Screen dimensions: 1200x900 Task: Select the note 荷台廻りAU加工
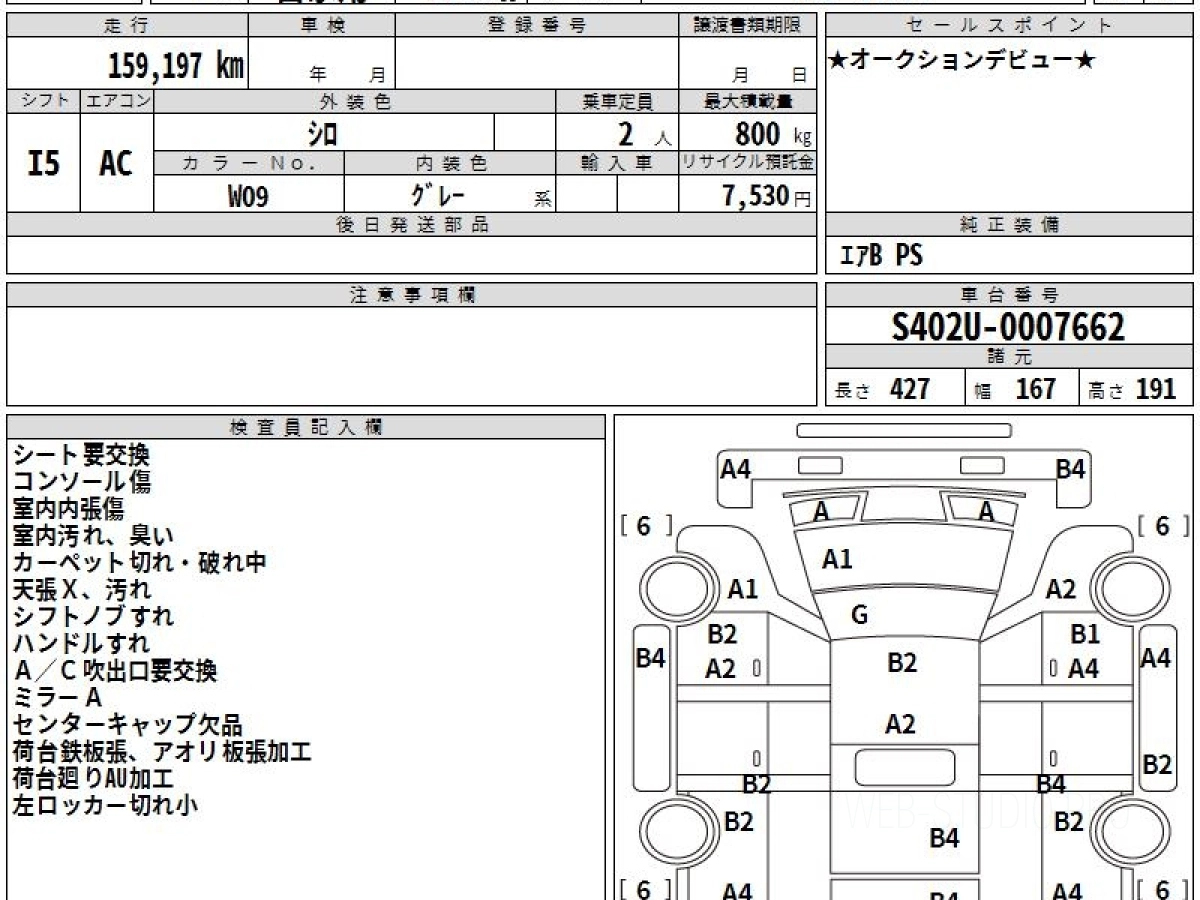click(93, 779)
